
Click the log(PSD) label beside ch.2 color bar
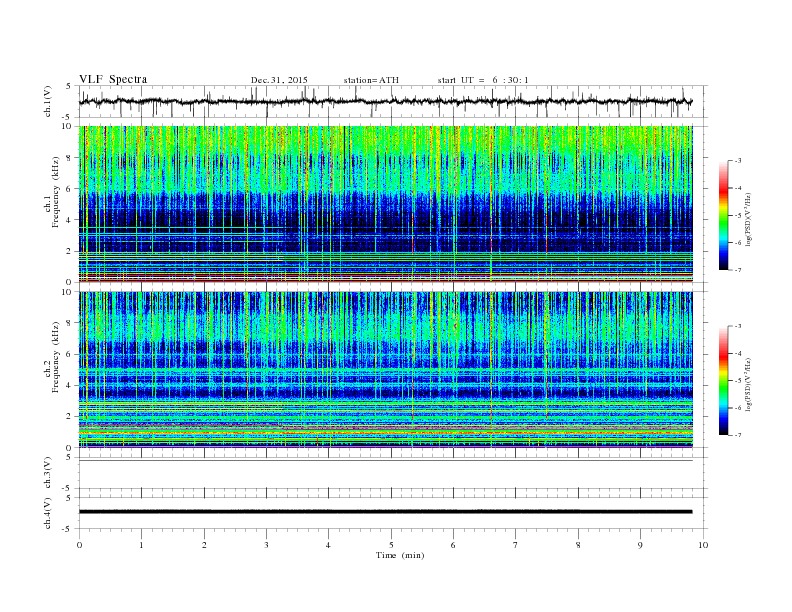point(748,384)
